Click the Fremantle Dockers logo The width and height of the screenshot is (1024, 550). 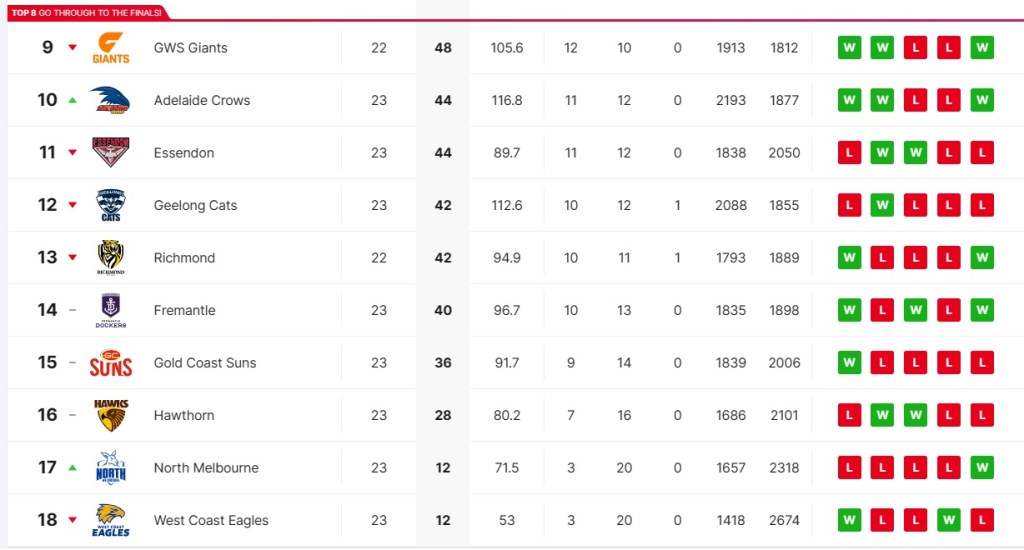pyautogui.click(x=110, y=310)
